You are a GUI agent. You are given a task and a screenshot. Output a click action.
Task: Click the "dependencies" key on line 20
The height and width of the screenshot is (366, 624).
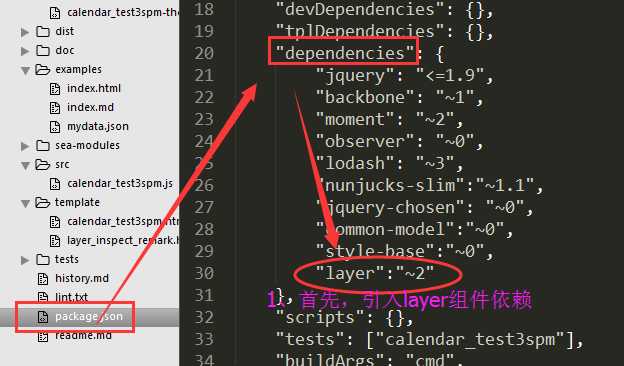(345, 53)
